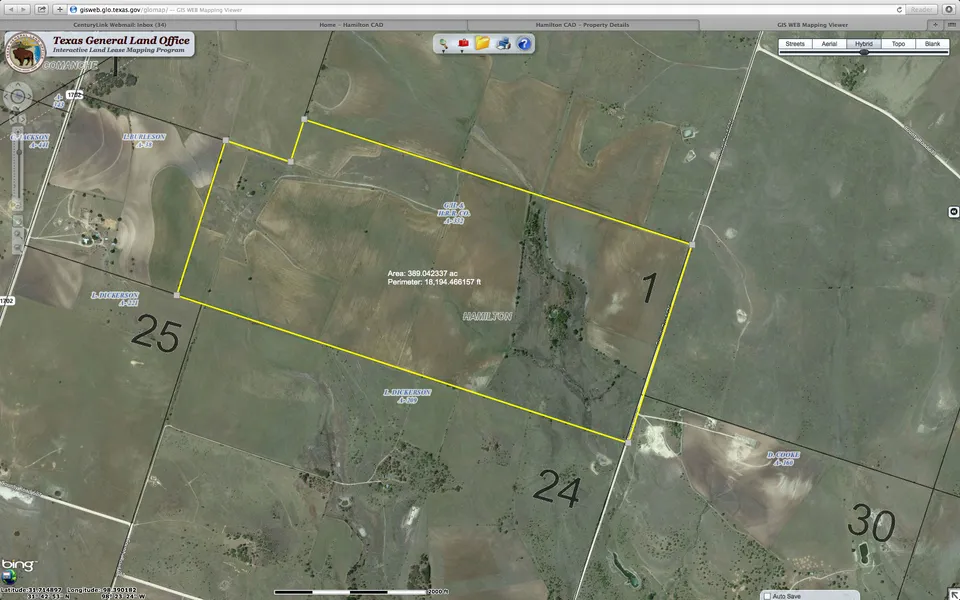The image size is (960, 600).
Task: Switch basemap to Aerial
Action: [829, 44]
